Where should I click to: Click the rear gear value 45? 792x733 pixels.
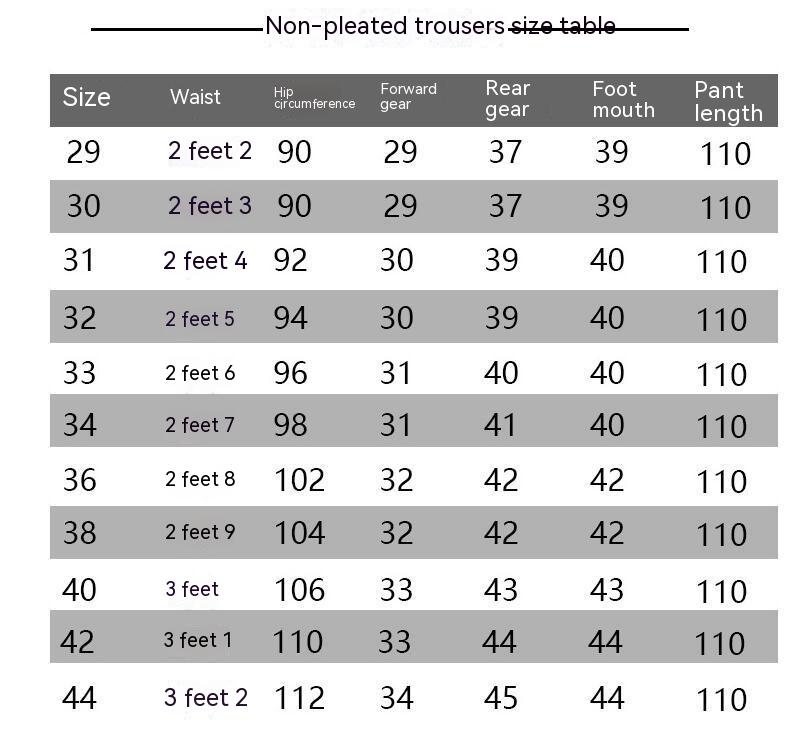[502, 697]
